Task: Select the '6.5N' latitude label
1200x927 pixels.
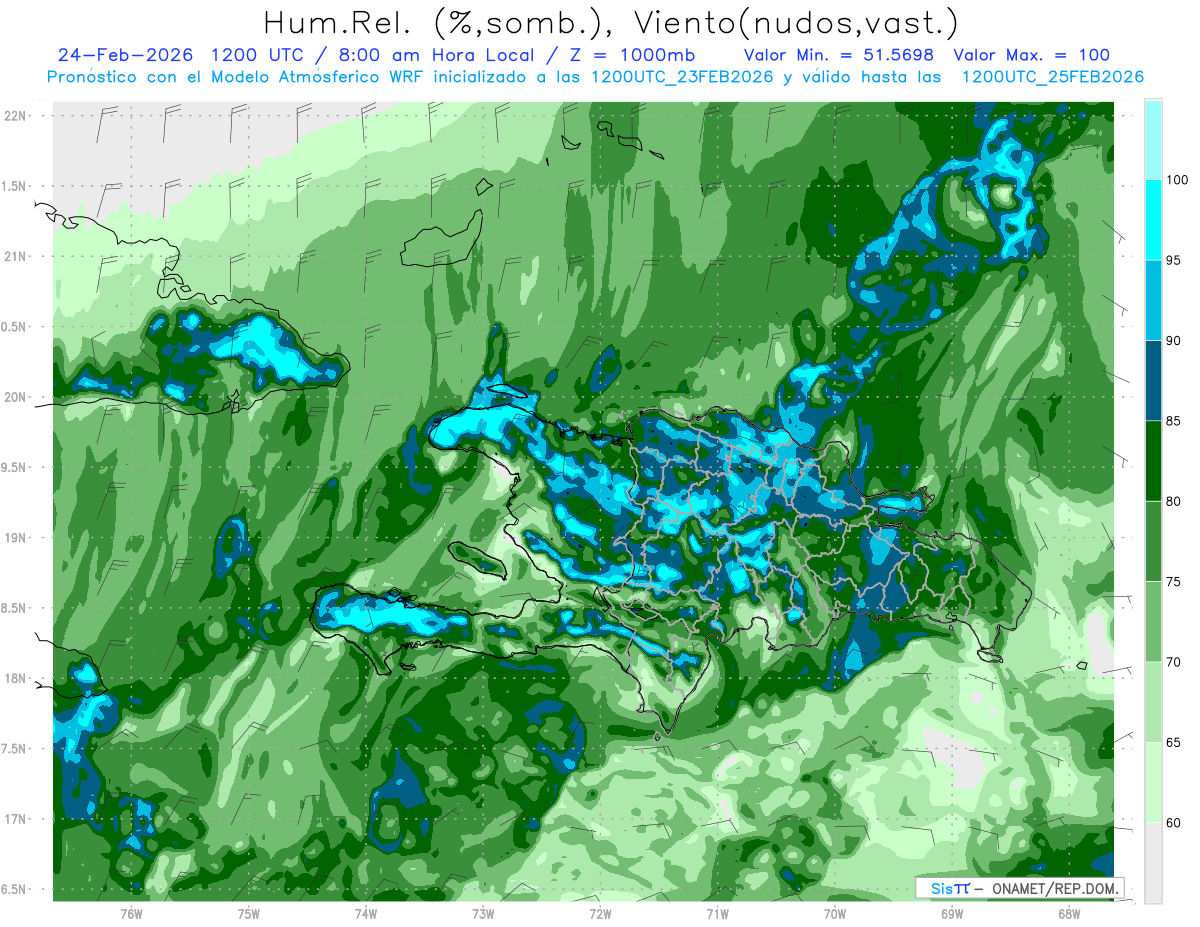Action: (13, 889)
